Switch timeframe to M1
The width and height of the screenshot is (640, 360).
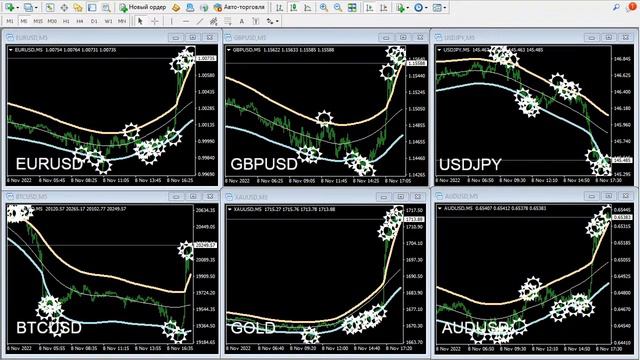pyautogui.click(x=10, y=21)
